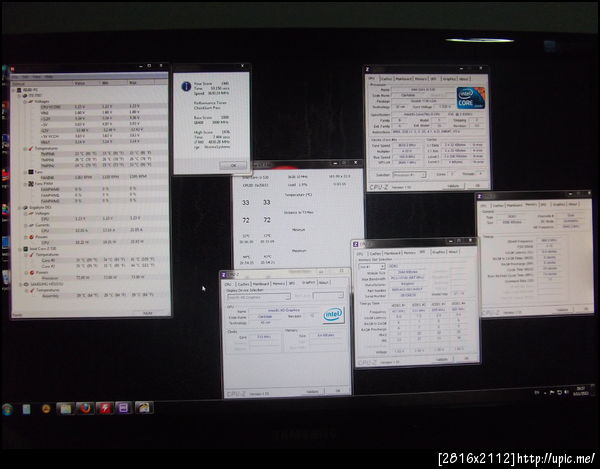Click Validate in the CPU-Z Memory window
The height and width of the screenshot is (469, 600).
(x=562, y=309)
